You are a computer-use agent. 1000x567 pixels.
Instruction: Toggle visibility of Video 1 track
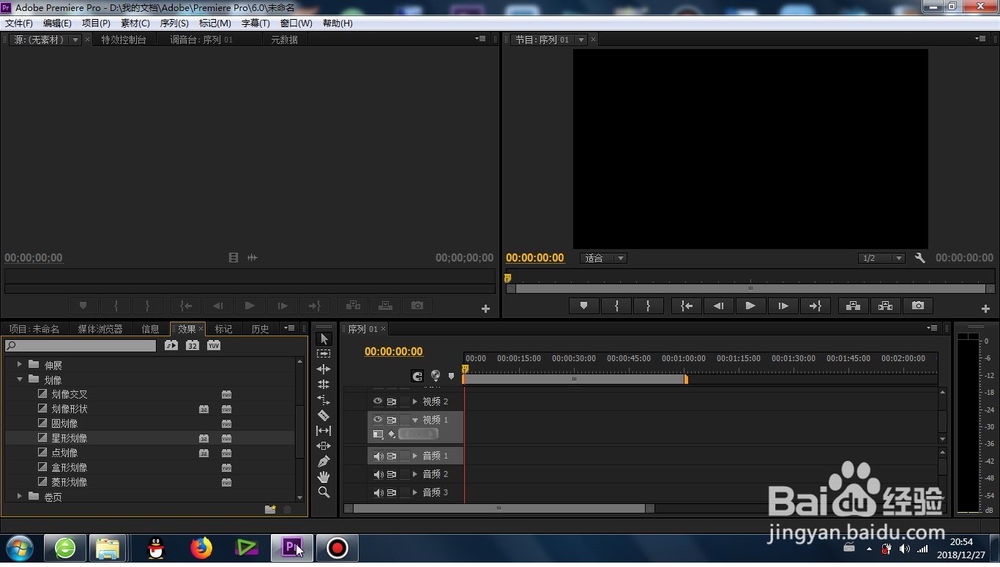coord(378,420)
